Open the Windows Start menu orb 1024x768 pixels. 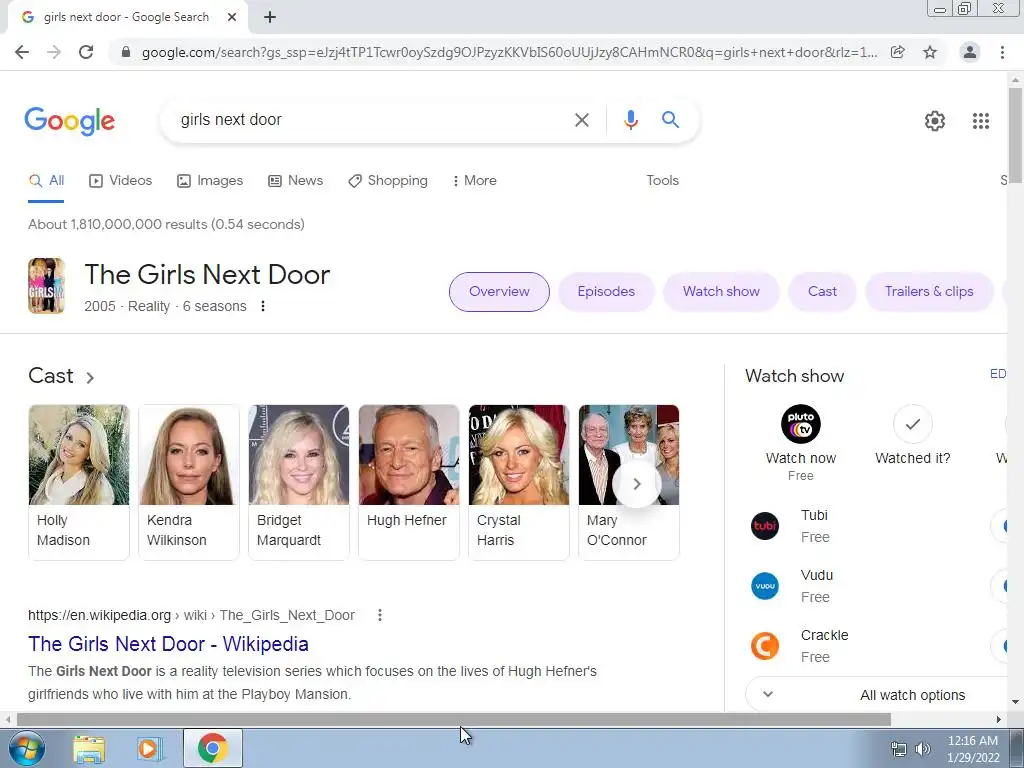point(27,748)
